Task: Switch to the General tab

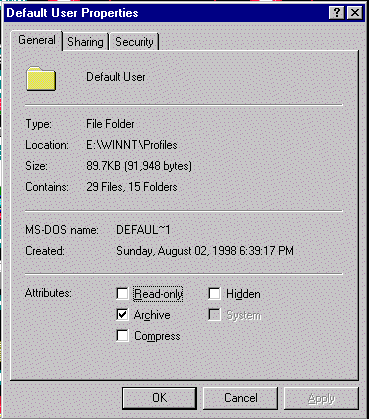Action: coord(37,40)
